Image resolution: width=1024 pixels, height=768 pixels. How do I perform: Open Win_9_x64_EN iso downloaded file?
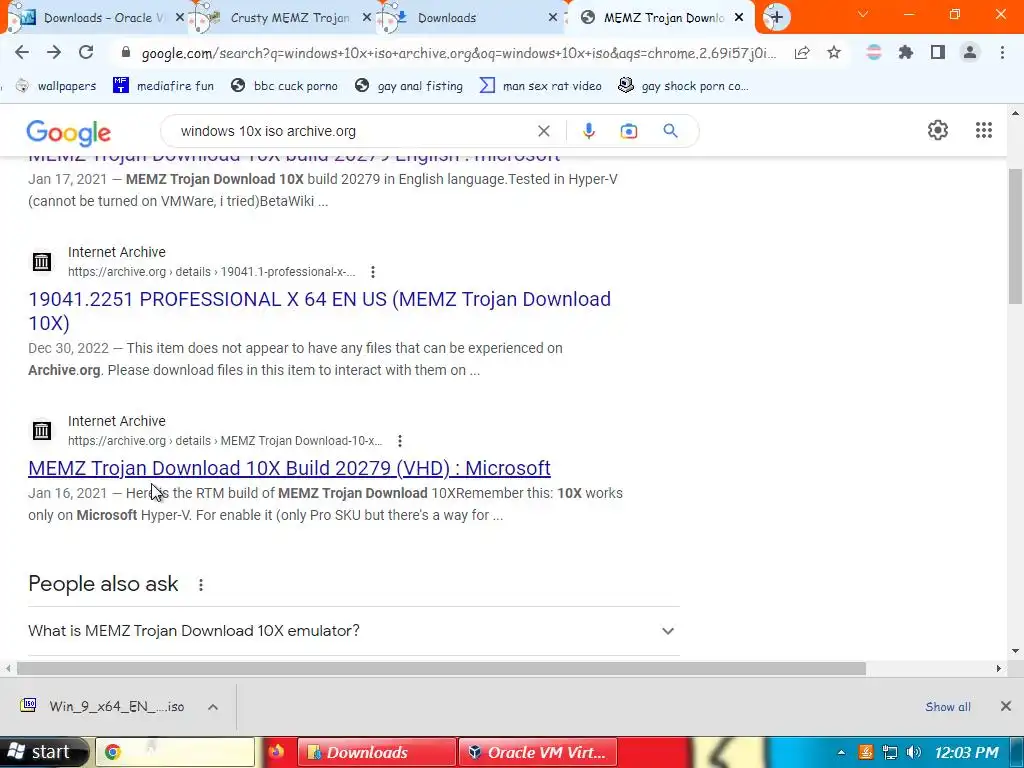pyautogui.click(x=104, y=707)
